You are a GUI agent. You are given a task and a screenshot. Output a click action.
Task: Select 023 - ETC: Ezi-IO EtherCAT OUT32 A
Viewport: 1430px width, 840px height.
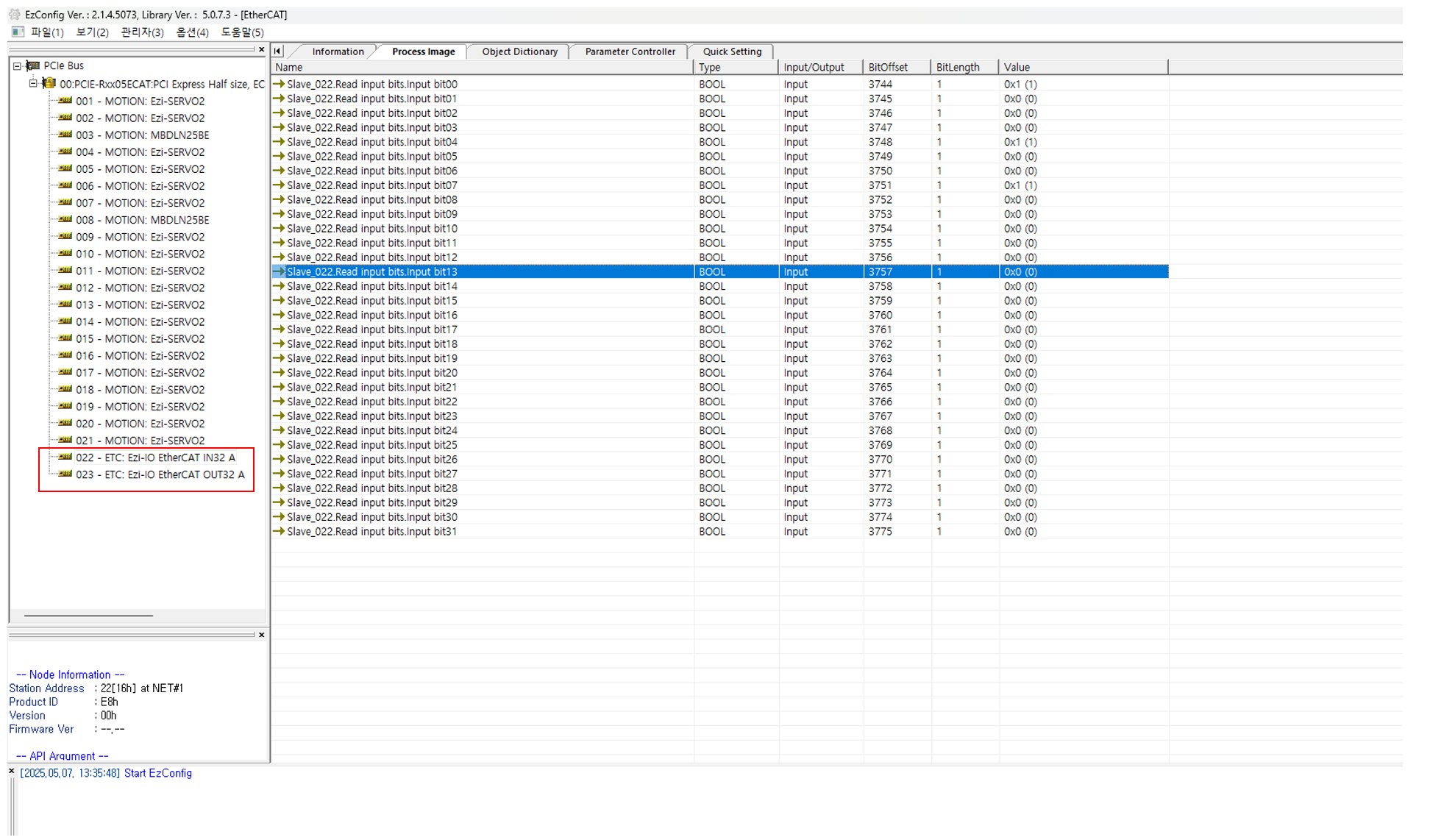coord(160,474)
